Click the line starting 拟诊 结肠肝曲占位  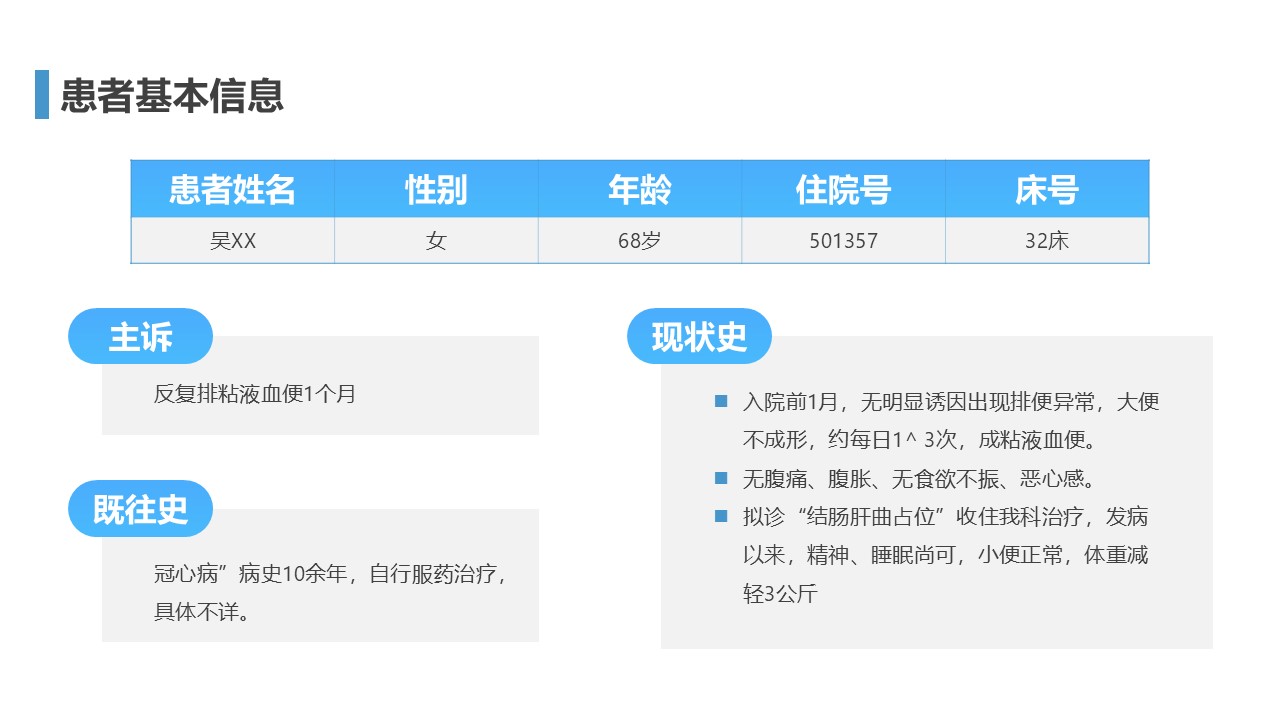tap(945, 517)
